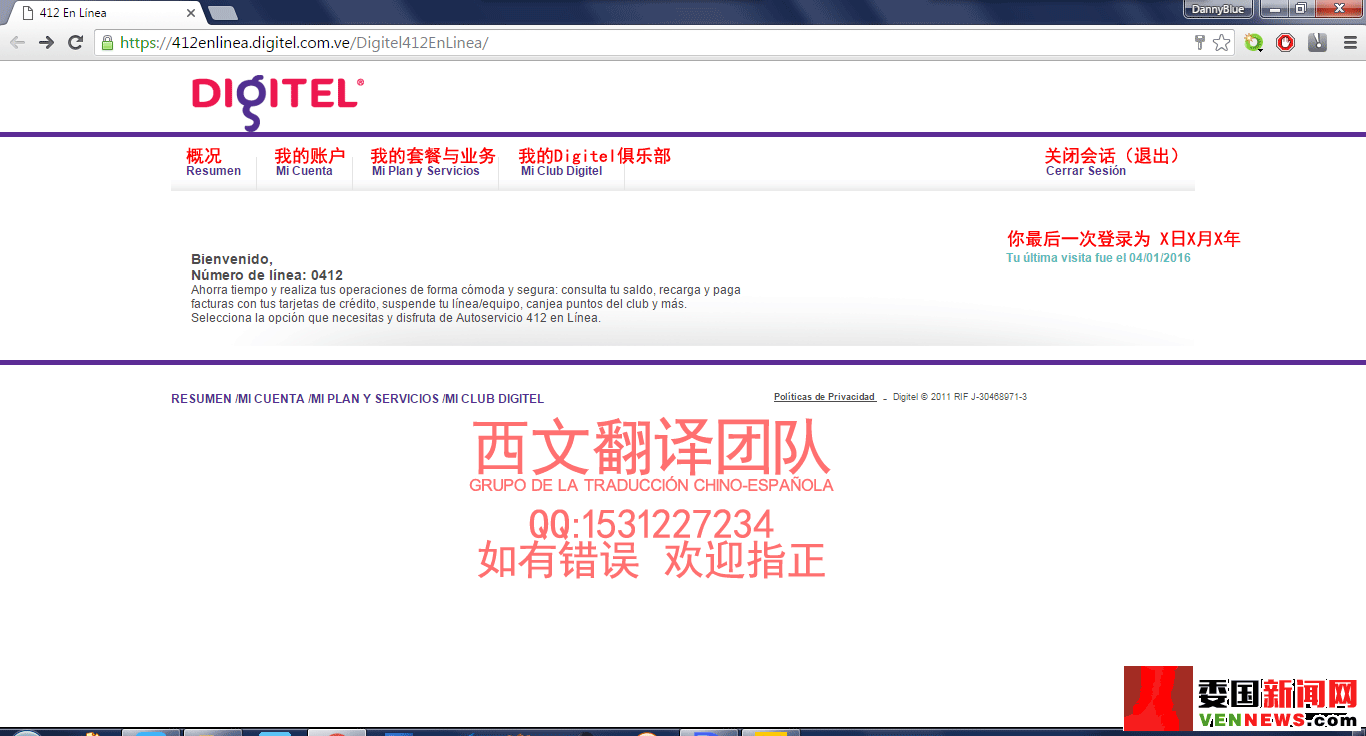Click the Digitel © 2011 RIF copyright text

[960, 397]
